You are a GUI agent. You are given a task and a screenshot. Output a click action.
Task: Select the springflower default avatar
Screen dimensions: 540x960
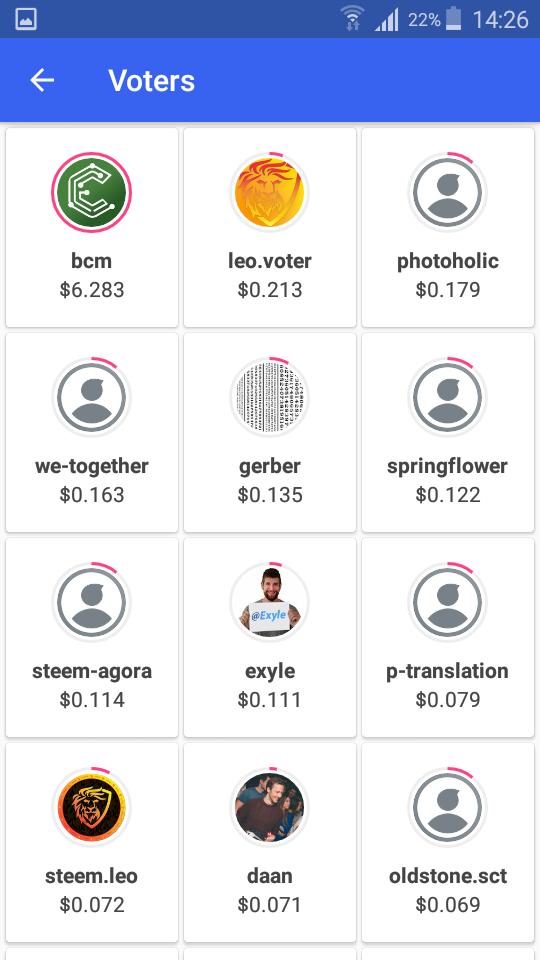(x=448, y=397)
